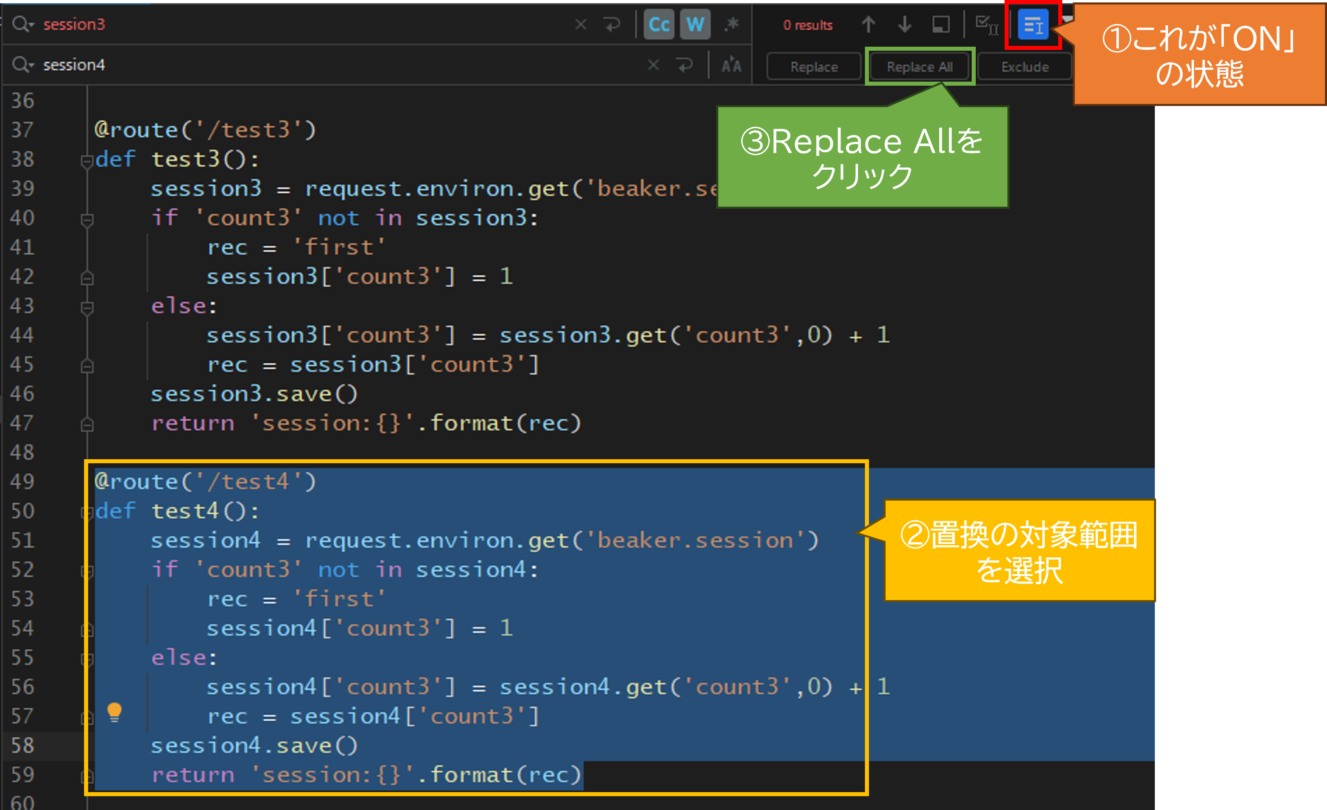
Task: Toggle Match Case (Cc) search option
Action: (659, 25)
